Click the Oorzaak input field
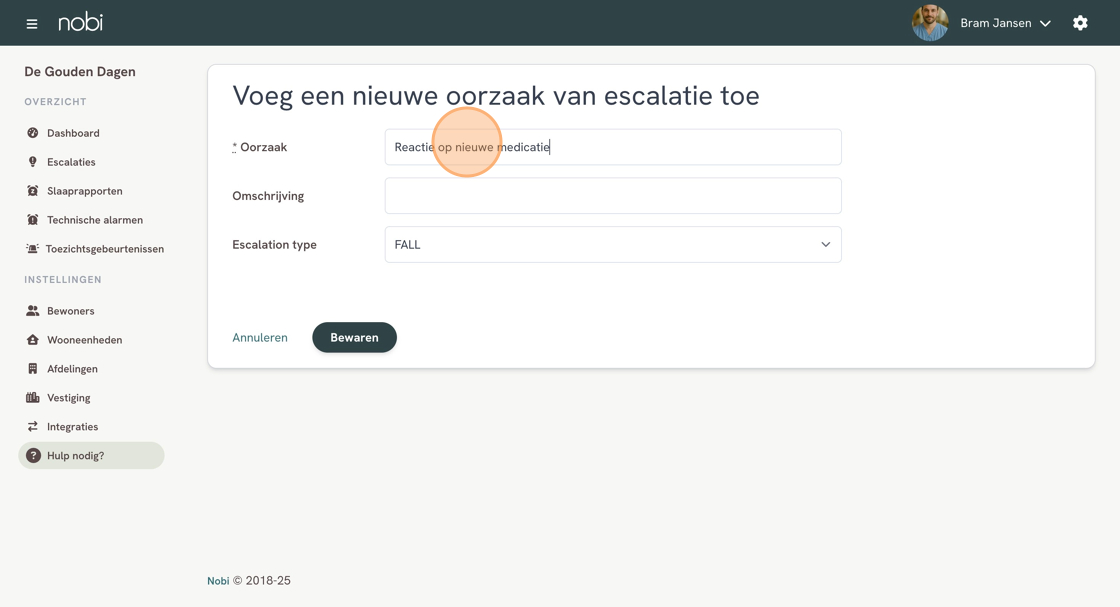This screenshot has width=1120, height=607. click(613, 147)
